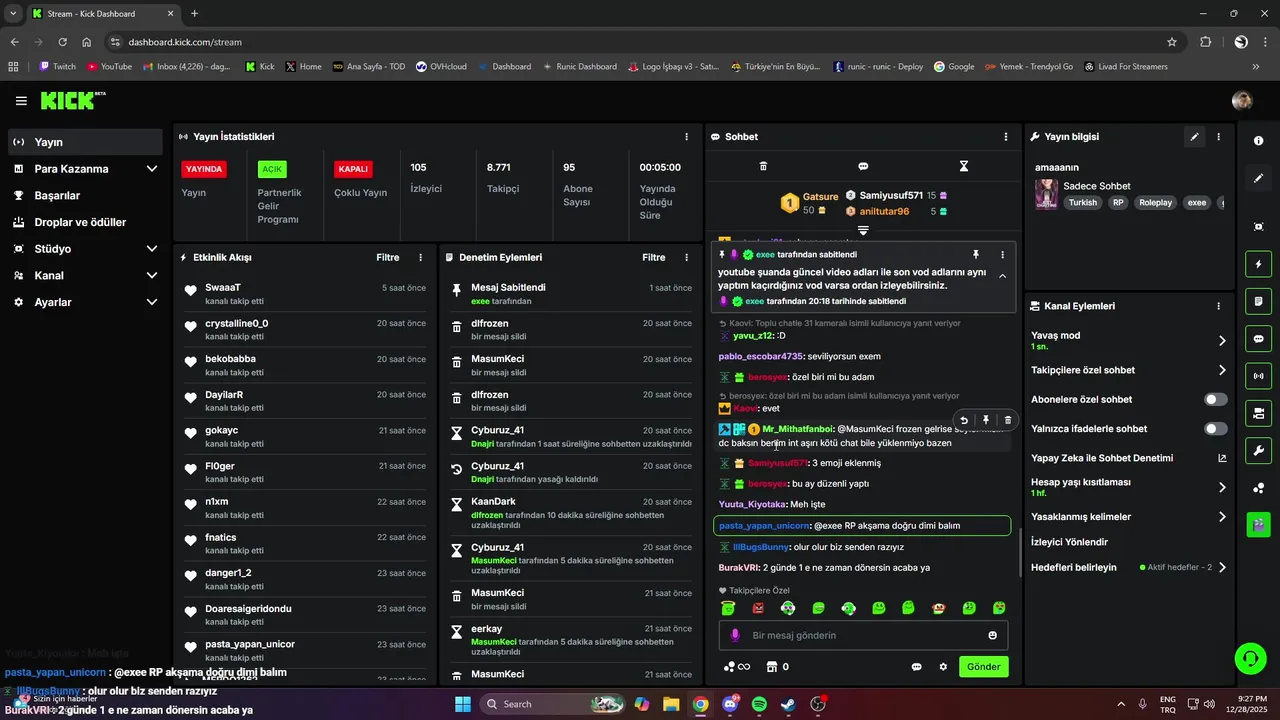Screen dimensions: 1280x720
Task: Click the Yapay Zeka ile Sohbet Denetimi external link icon
Action: pos(1221,458)
